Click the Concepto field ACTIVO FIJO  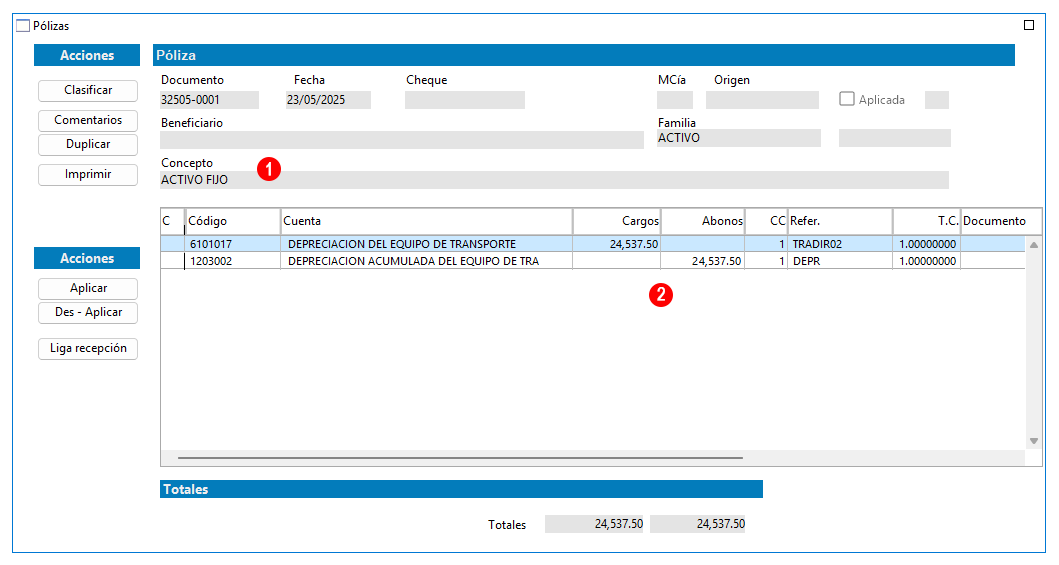(x=554, y=180)
